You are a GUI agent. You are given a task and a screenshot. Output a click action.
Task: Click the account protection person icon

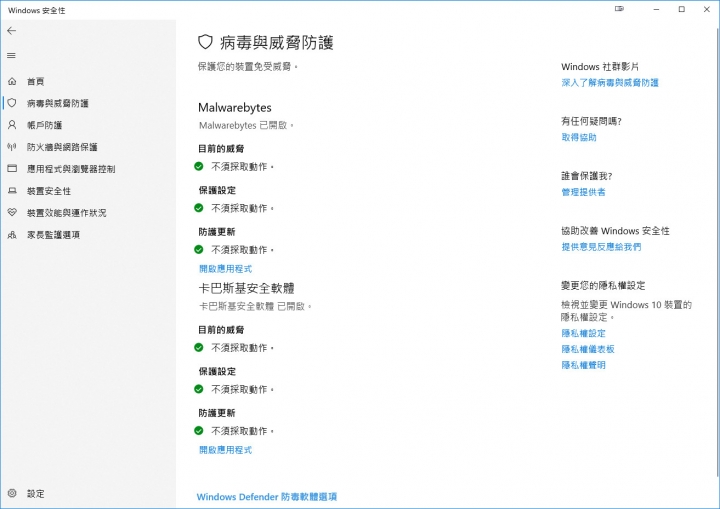coord(12,125)
